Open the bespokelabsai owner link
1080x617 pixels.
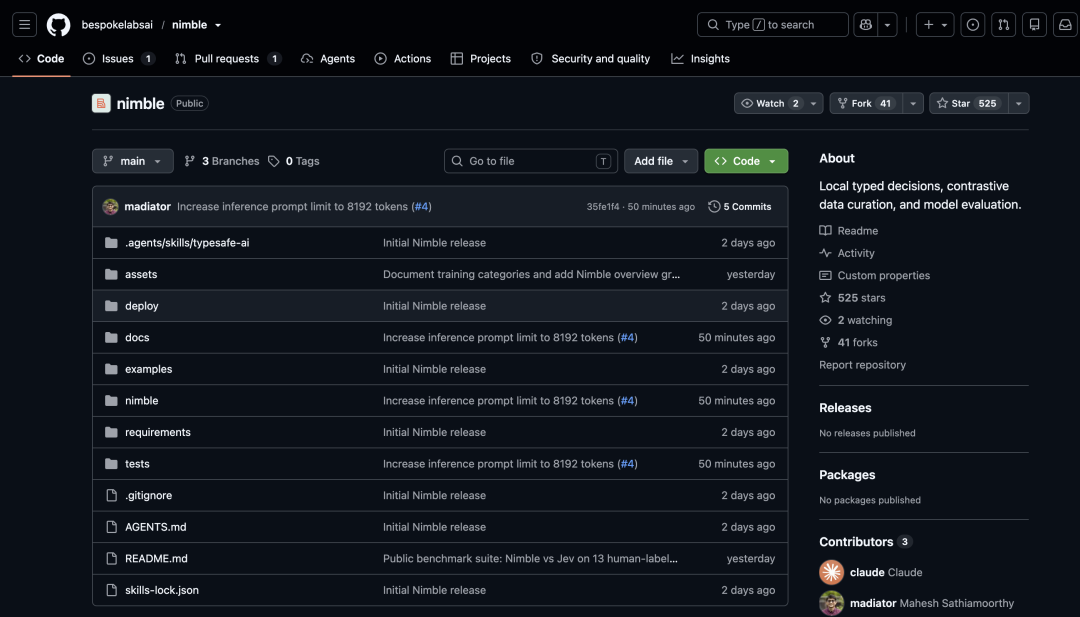[x=117, y=25]
